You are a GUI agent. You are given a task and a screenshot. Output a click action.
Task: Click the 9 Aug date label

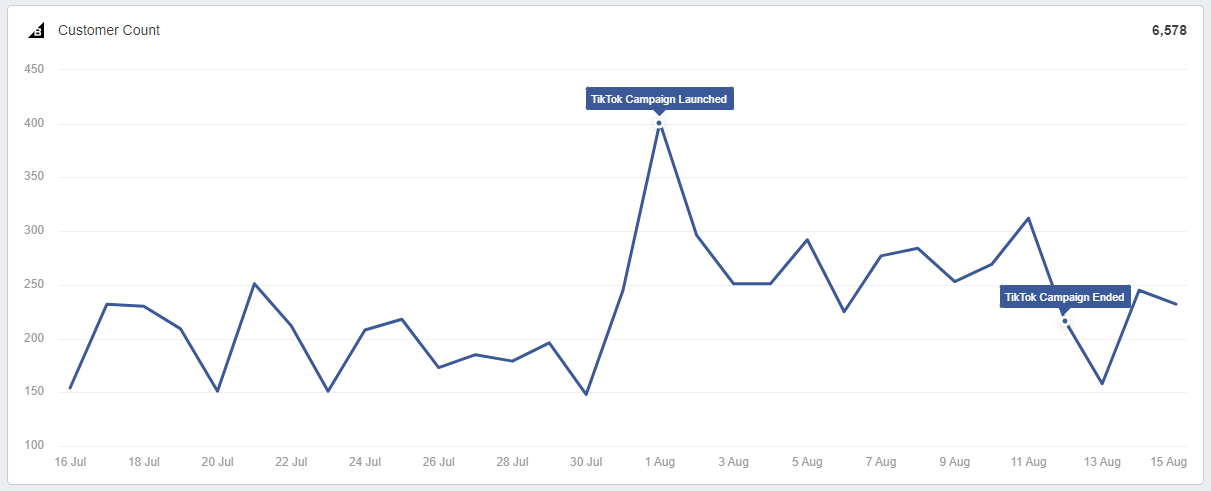(954, 462)
